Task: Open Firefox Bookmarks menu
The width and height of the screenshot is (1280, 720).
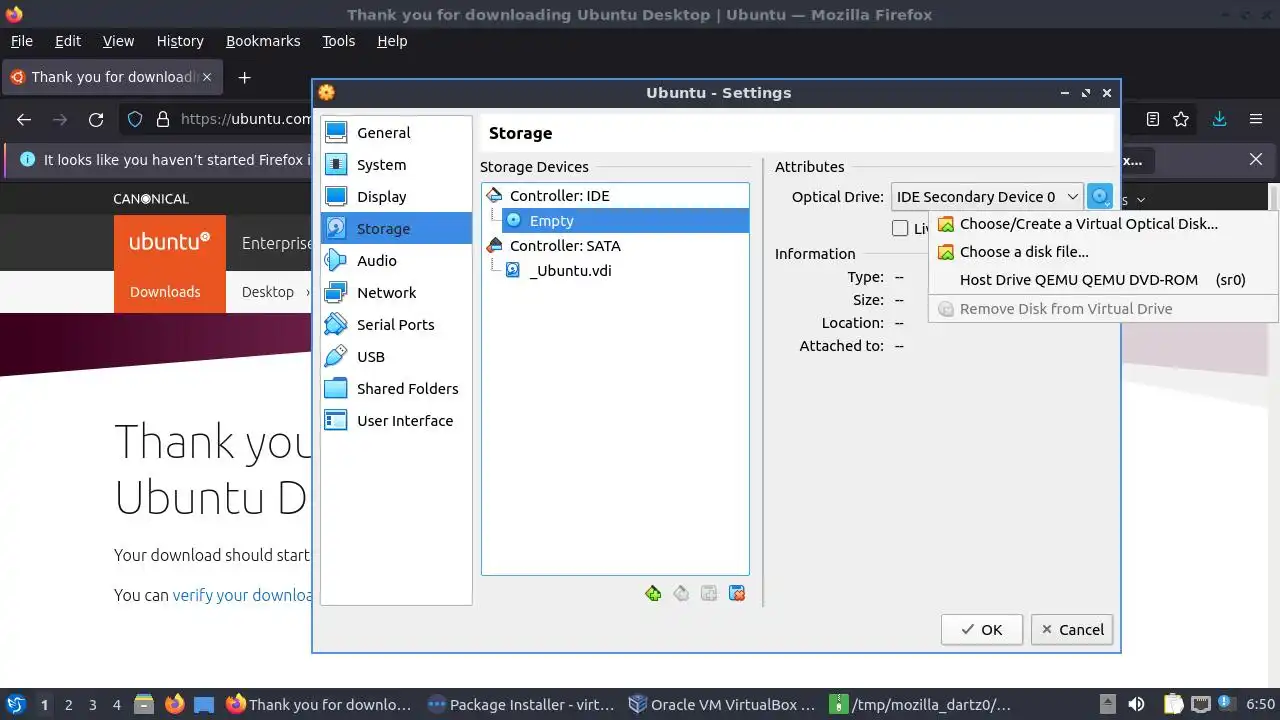Action: point(263,41)
